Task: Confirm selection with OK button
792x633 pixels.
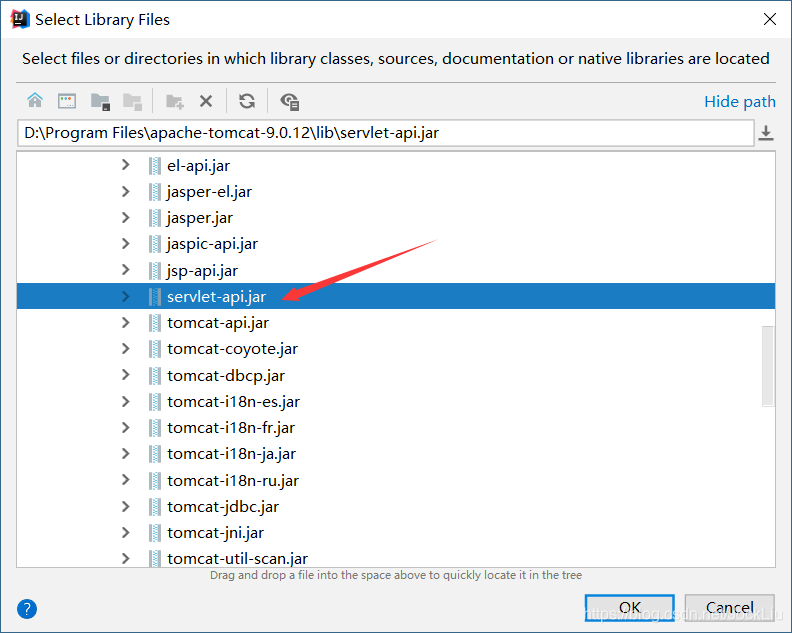Action: 630,607
